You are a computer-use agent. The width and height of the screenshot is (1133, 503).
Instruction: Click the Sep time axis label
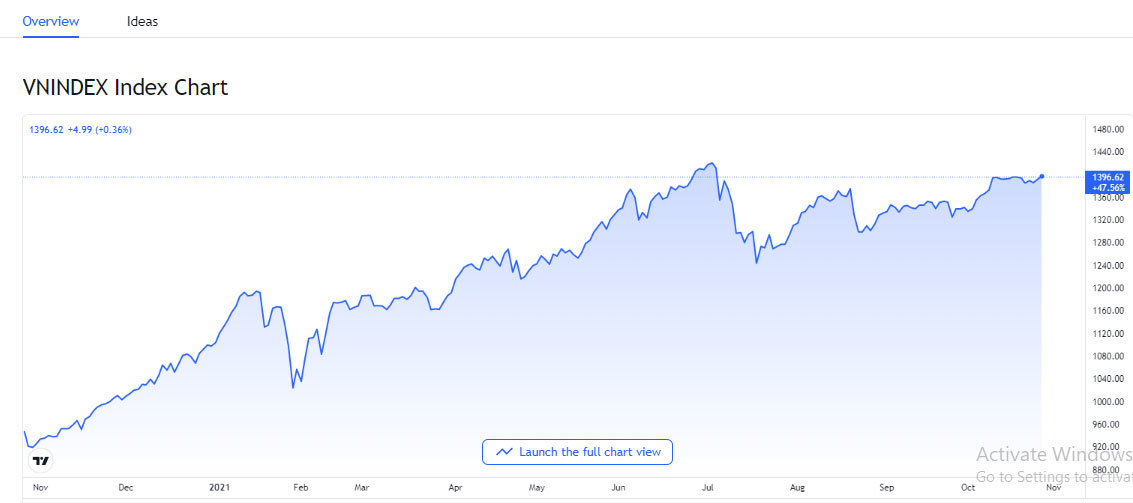click(x=886, y=488)
